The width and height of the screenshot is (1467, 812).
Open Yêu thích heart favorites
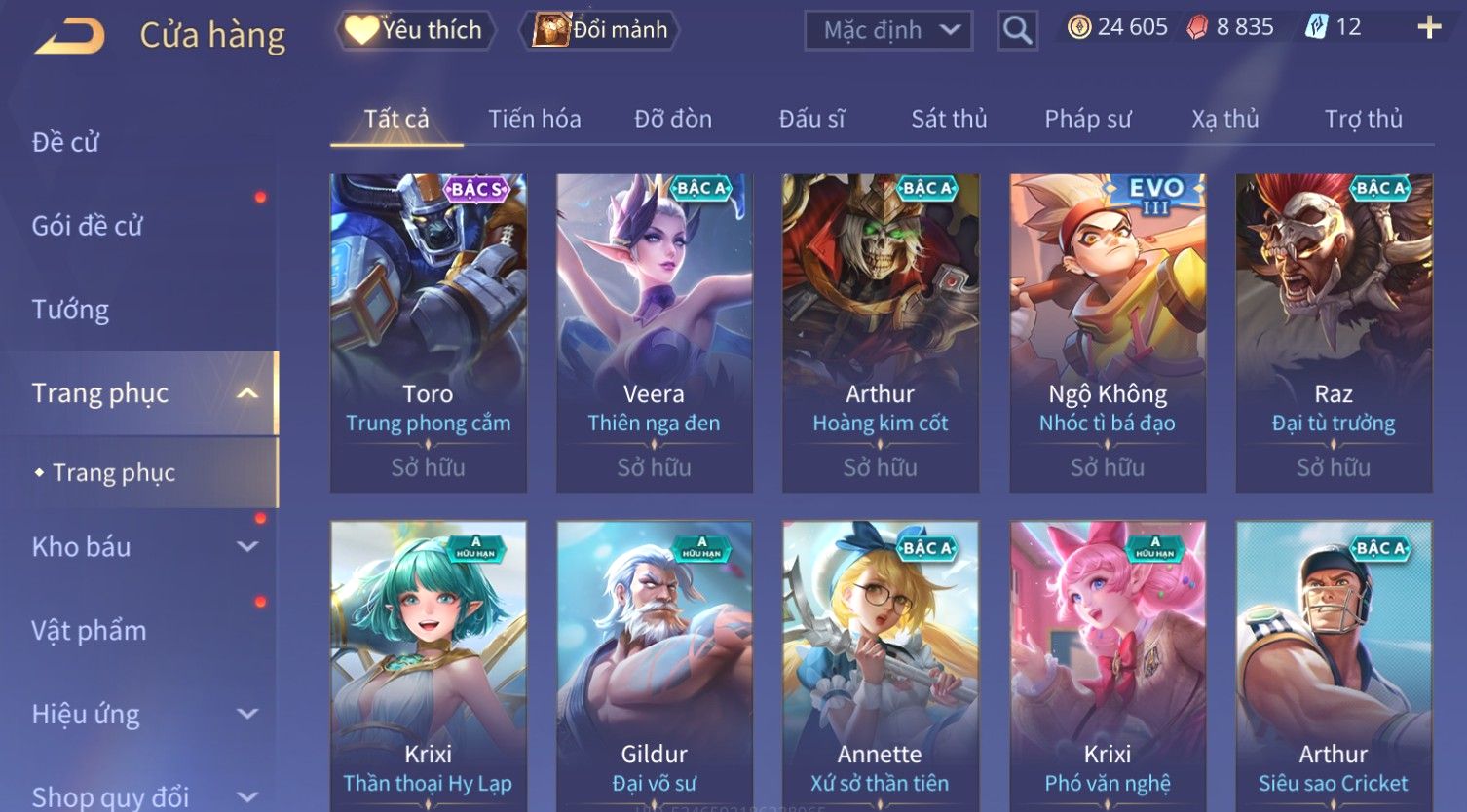(415, 30)
